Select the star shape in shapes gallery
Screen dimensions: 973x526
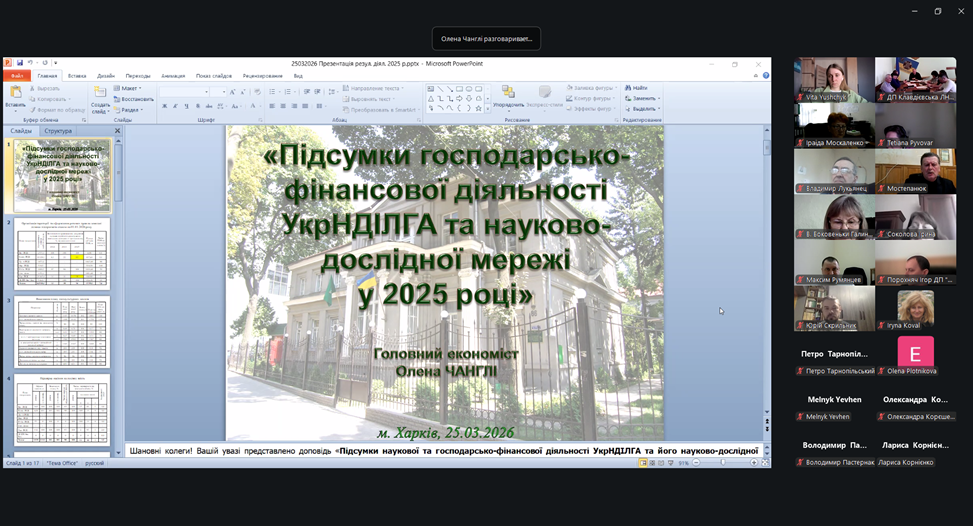point(480,108)
